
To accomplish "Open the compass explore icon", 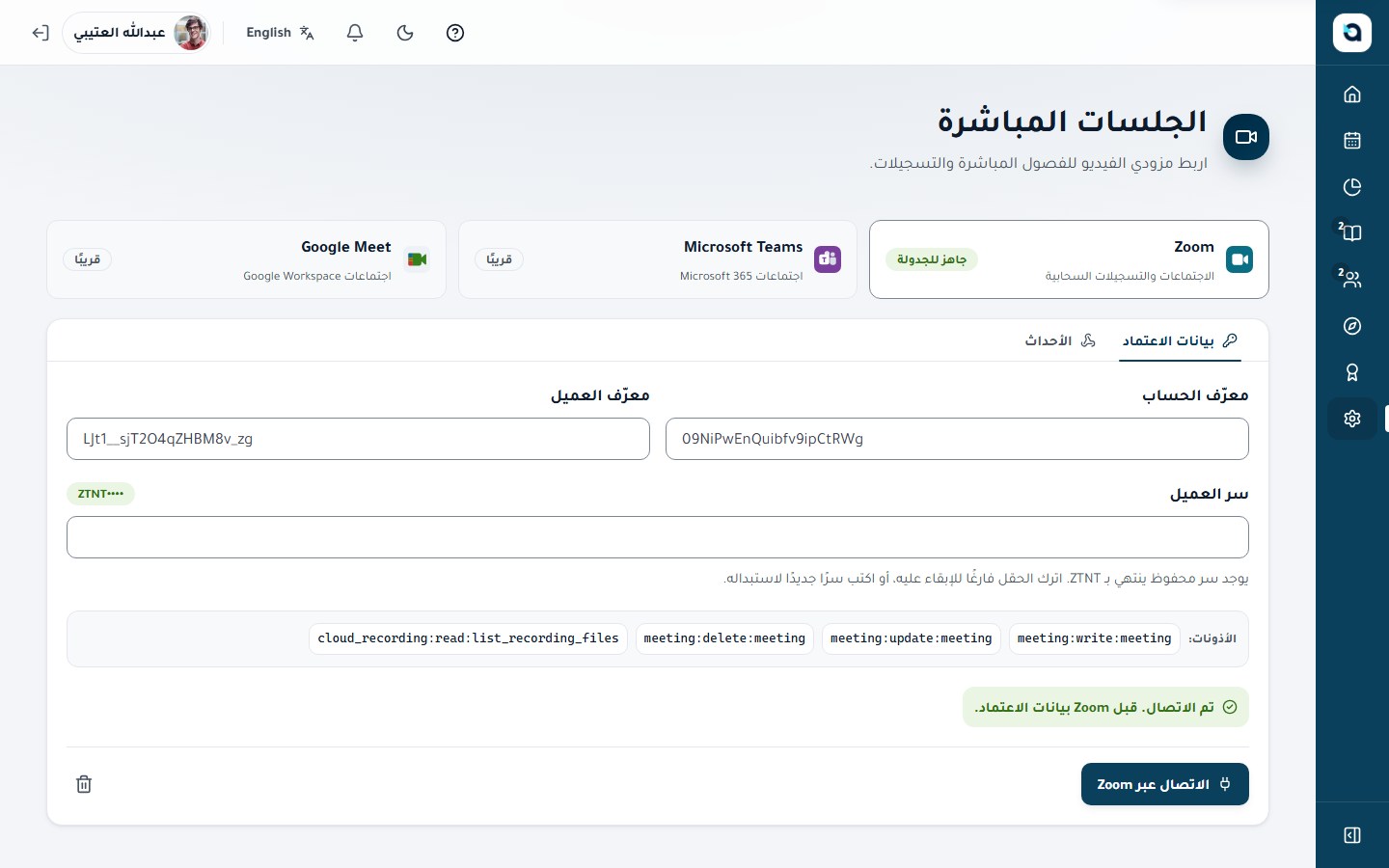I will tap(1352, 326).
